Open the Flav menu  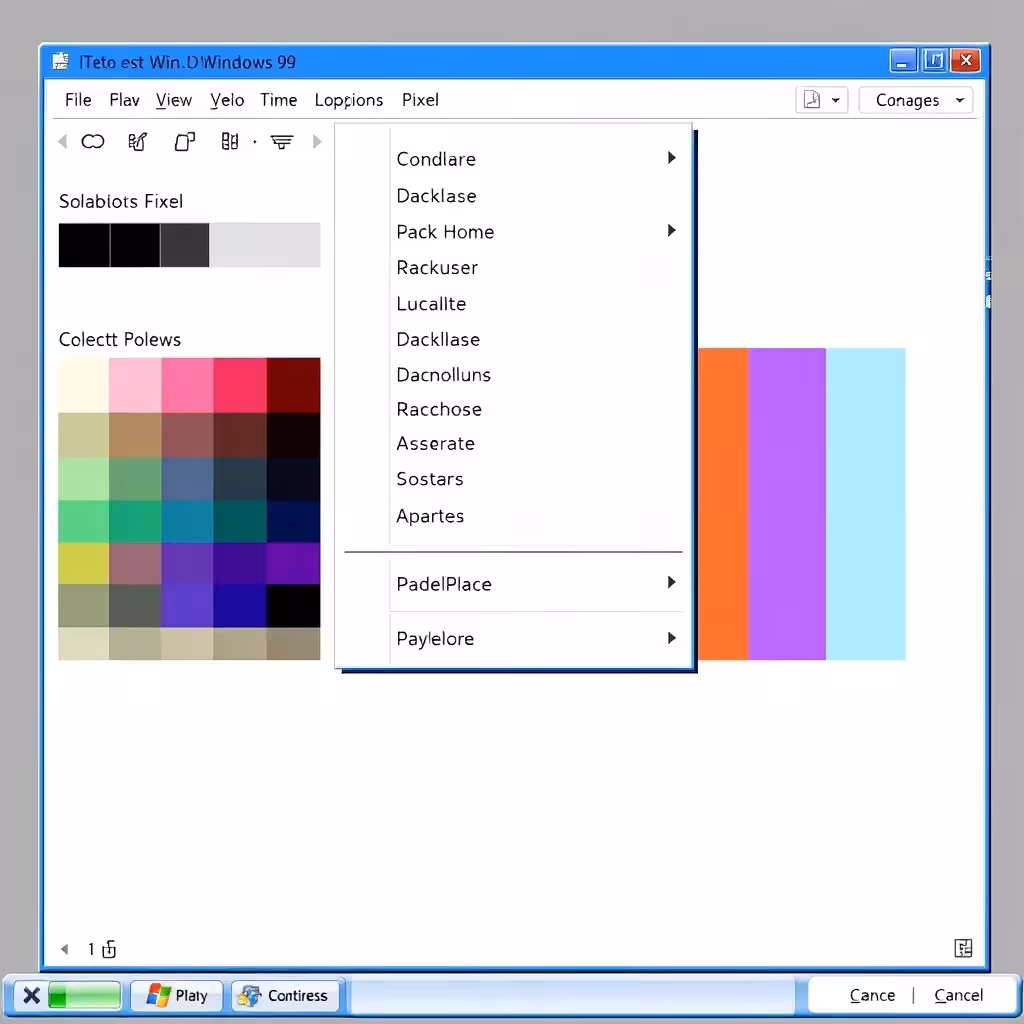tap(125, 100)
